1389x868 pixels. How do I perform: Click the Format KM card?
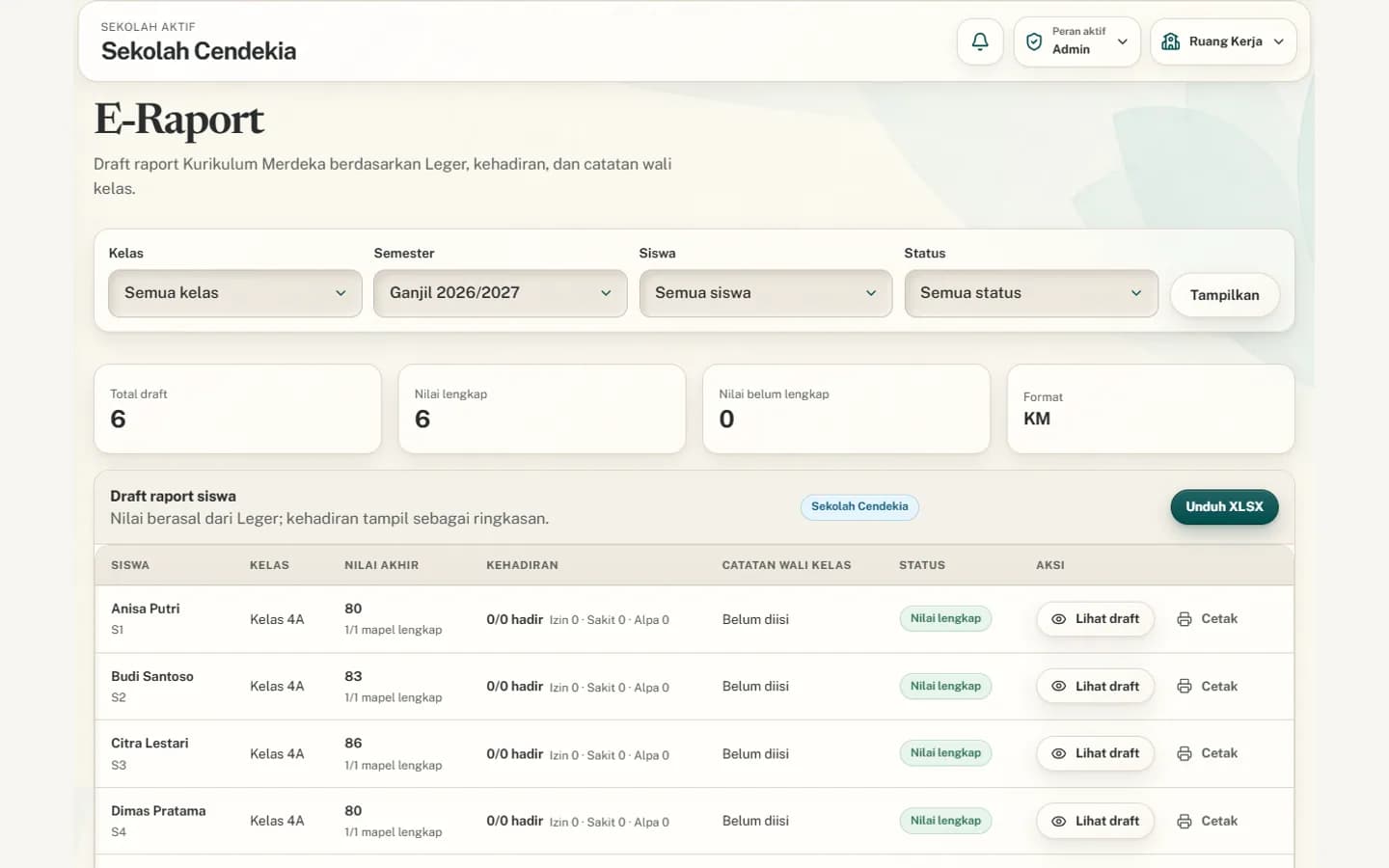click(1151, 409)
